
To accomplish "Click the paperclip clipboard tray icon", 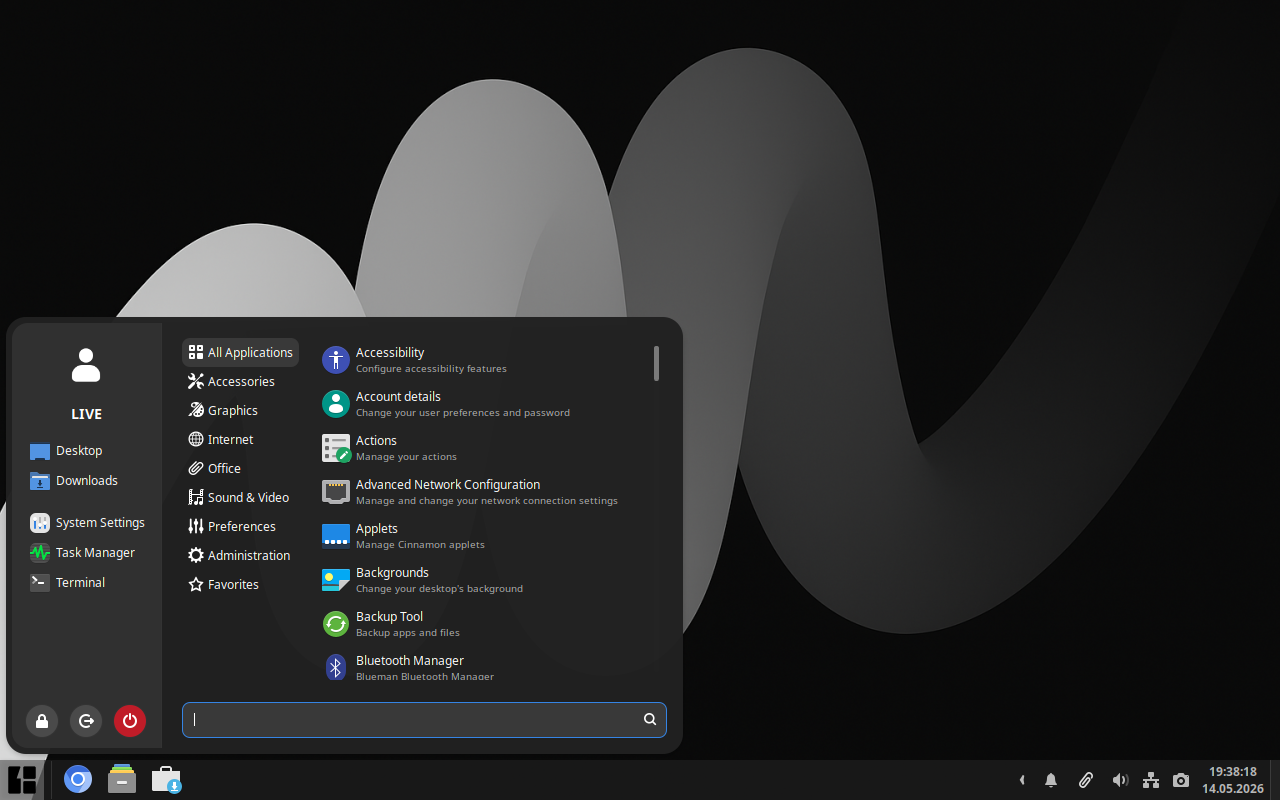I will click(x=1085, y=780).
